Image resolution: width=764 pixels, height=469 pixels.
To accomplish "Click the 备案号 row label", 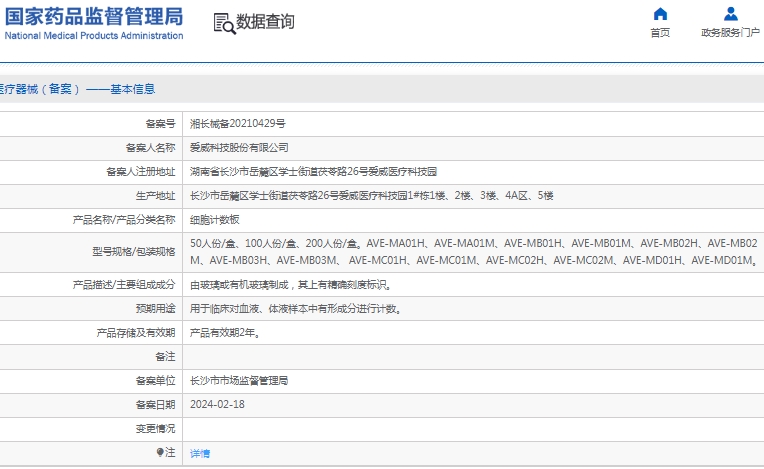I will click(x=160, y=124).
